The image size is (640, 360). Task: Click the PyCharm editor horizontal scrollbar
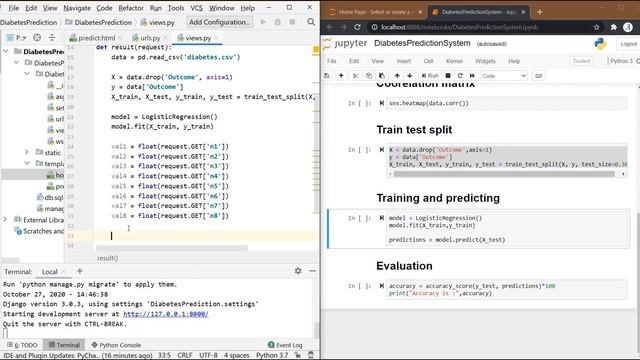pyautogui.click(x=172, y=248)
